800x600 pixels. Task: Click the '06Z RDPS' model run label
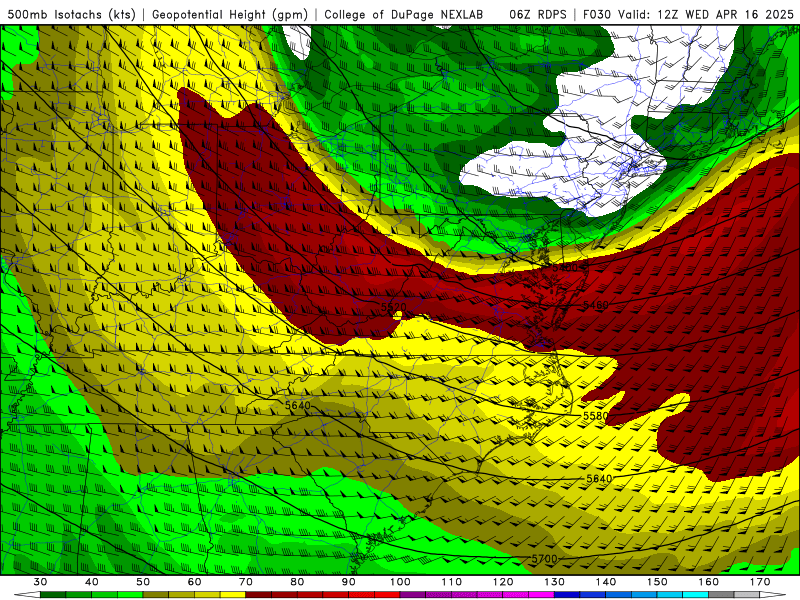pos(538,14)
